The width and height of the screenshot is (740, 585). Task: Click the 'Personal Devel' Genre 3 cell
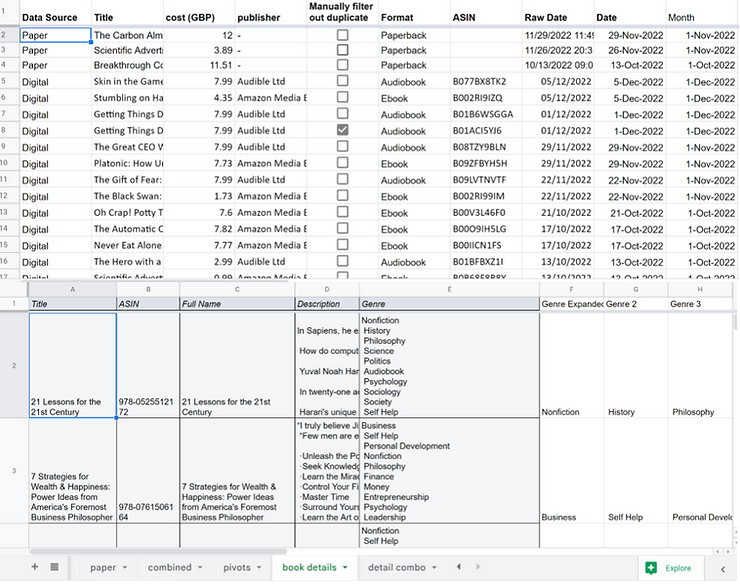click(x=700, y=470)
